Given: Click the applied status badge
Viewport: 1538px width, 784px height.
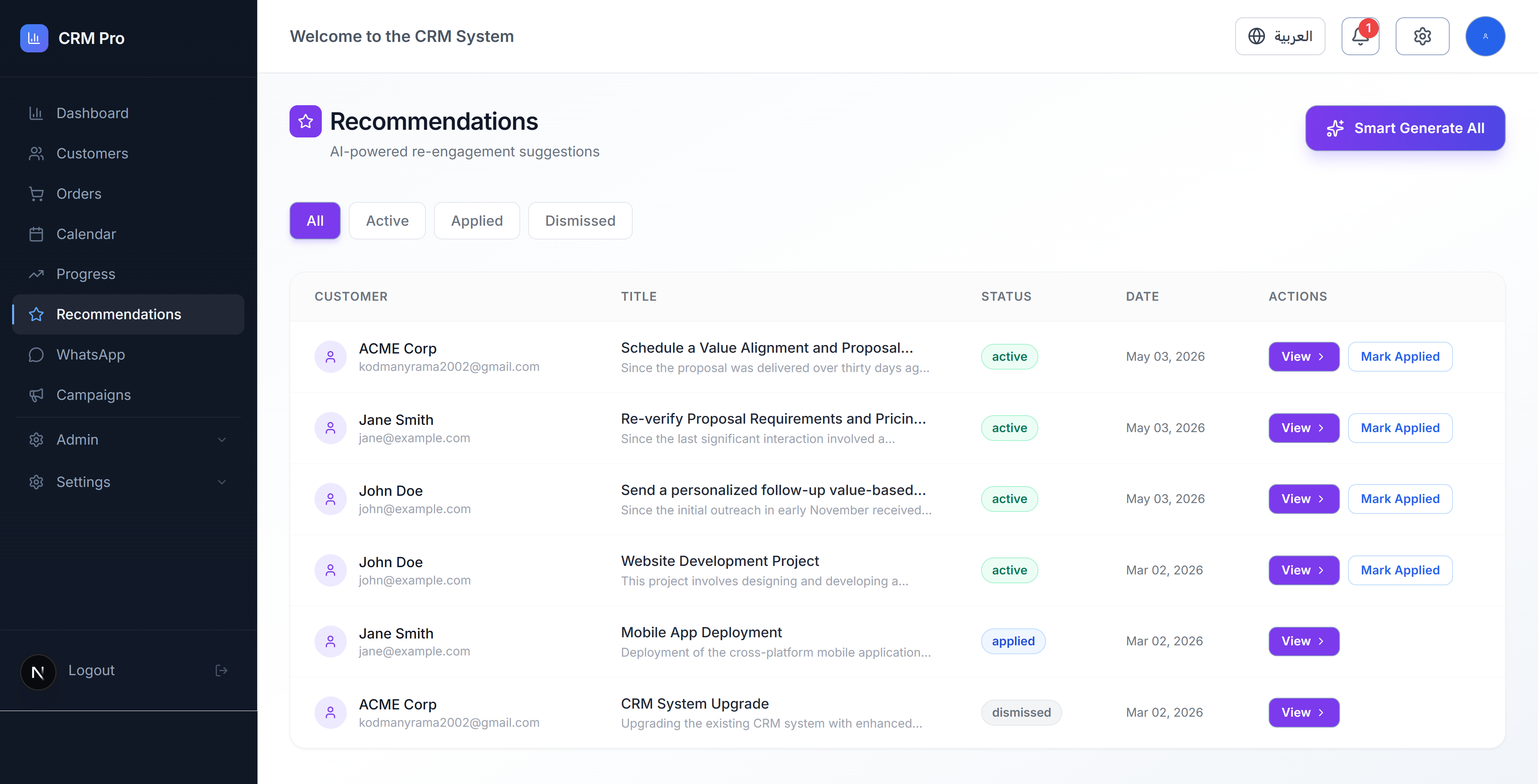Looking at the screenshot, I should point(1013,641).
